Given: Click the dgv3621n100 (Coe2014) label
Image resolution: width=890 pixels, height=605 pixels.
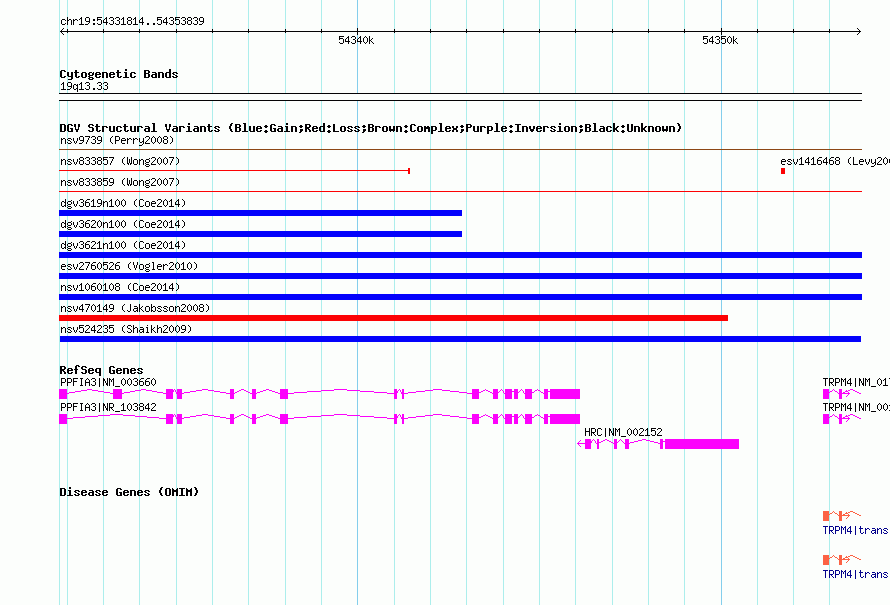Looking at the screenshot, I should 123,245.
